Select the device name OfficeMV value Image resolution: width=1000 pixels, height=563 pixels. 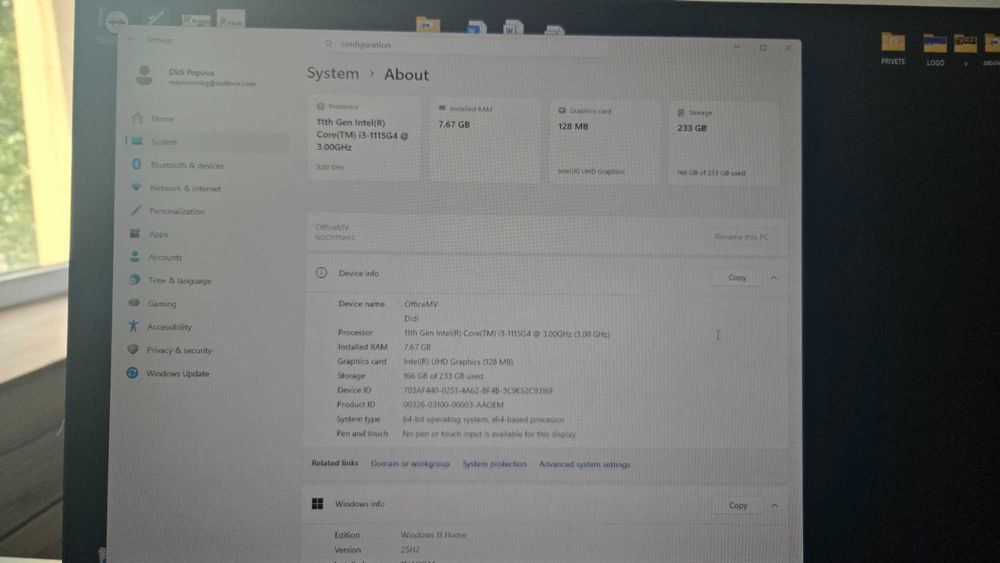pos(421,304)
